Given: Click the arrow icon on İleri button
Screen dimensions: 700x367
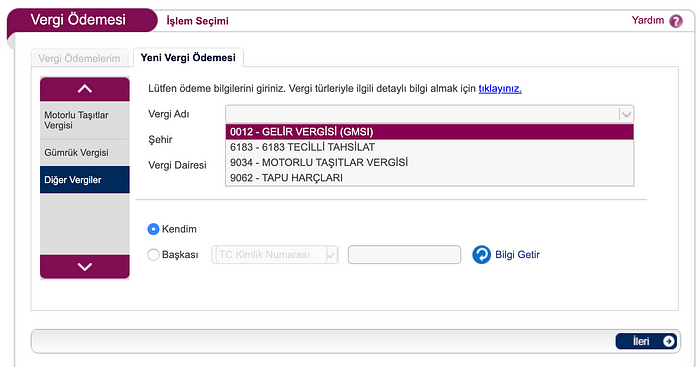Looking at the screenshot, I should (668, 342).
